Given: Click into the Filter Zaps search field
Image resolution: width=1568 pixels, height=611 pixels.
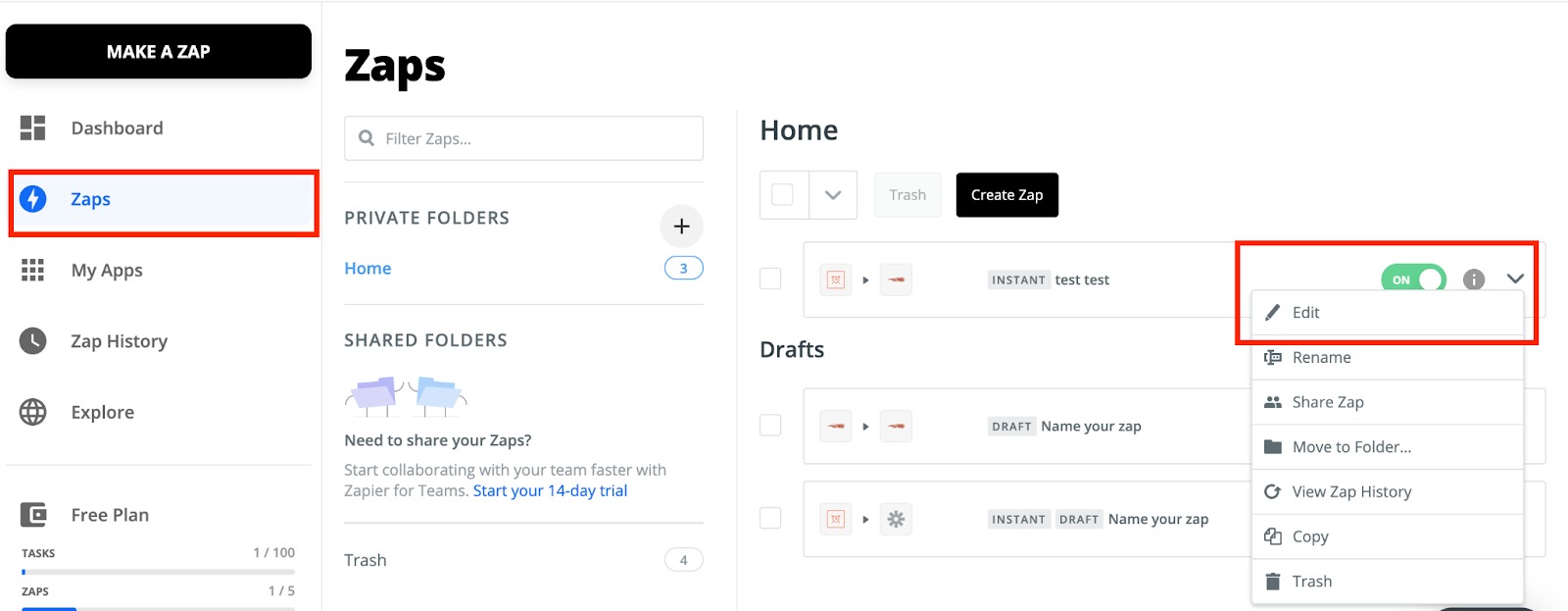Looking at the screenshot, I should [523, 138].
